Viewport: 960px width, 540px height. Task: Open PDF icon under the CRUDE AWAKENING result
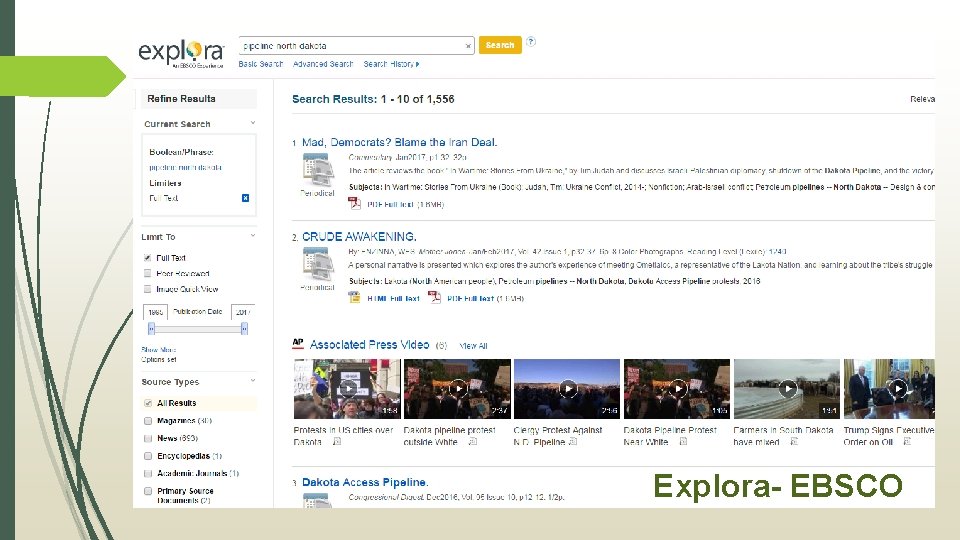[x=434, y=298]
